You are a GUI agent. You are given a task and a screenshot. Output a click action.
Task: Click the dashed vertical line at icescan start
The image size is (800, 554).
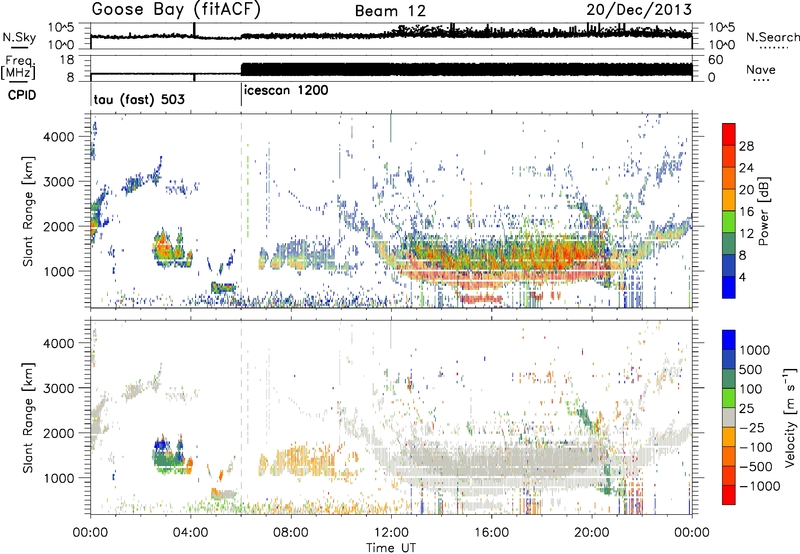(241, 211)
